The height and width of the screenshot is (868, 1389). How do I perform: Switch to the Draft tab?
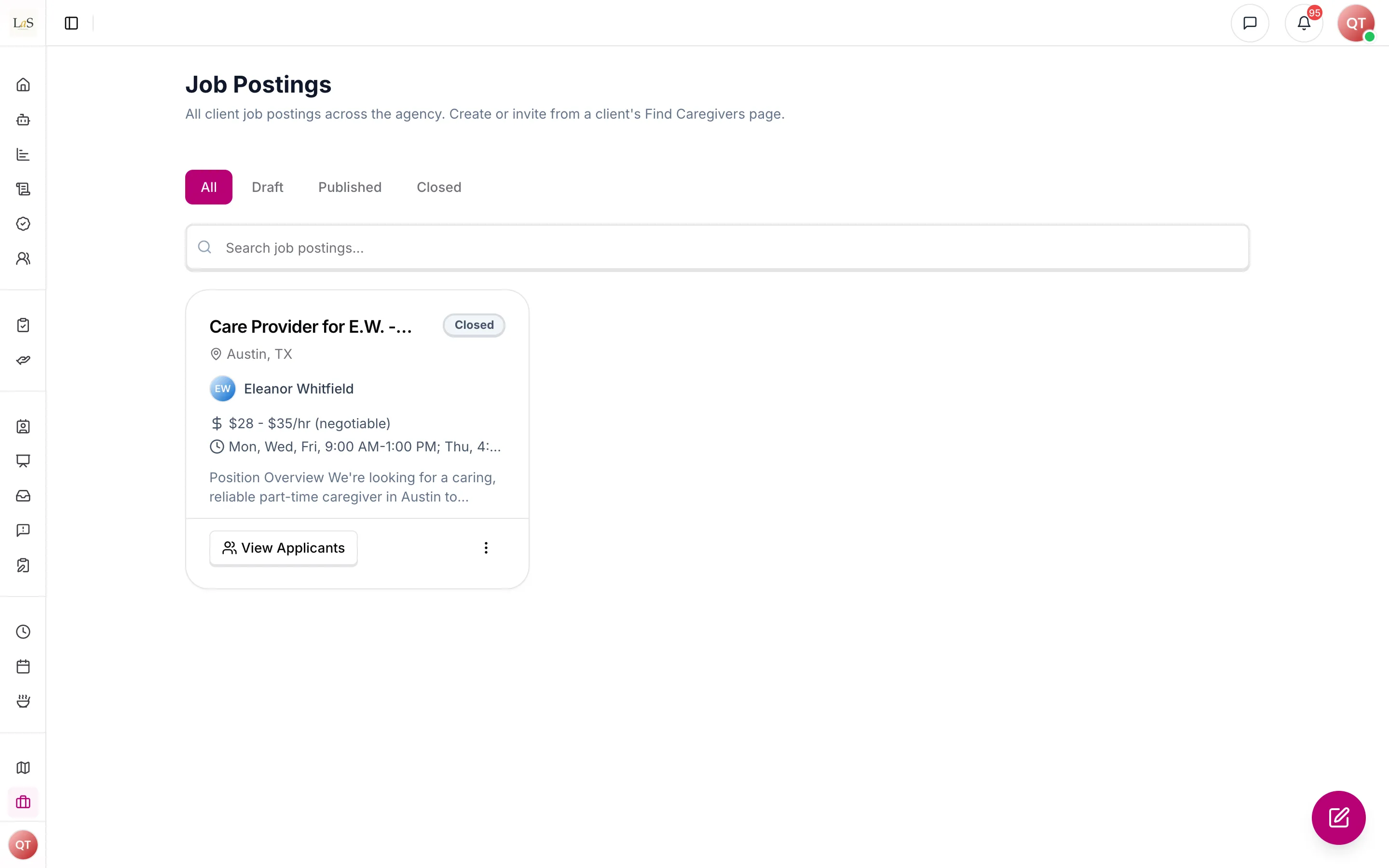268,187
